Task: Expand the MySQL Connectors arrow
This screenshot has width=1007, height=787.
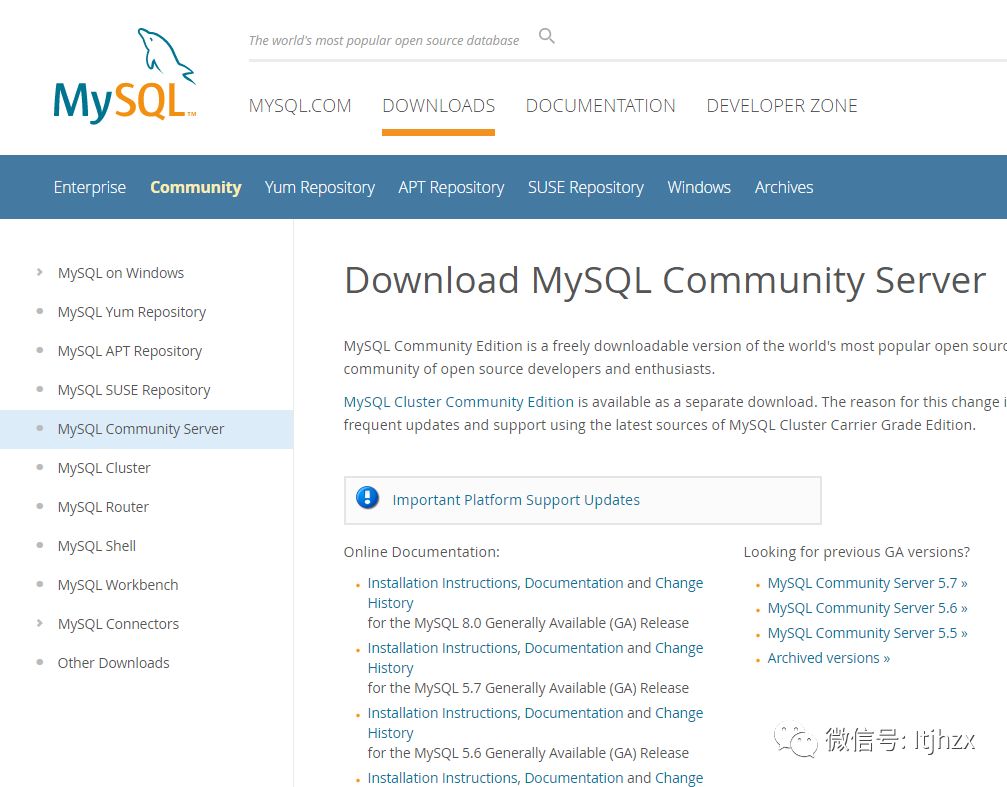Action: coord(40,623)
